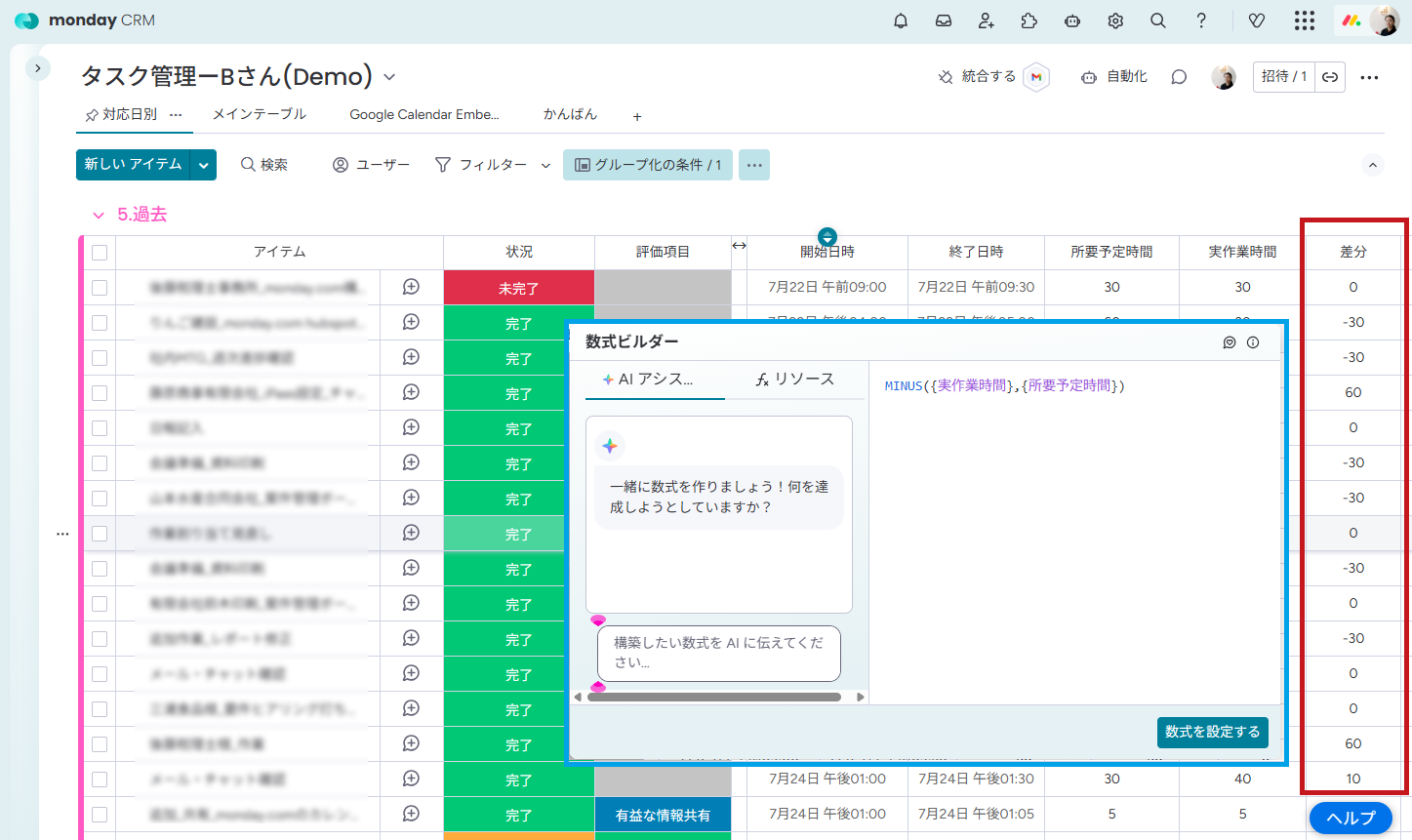This screenshot has width=1412, height=840.
Task: Open the 新しいアイテム dropdown arrow
Action: coord(203,165)
